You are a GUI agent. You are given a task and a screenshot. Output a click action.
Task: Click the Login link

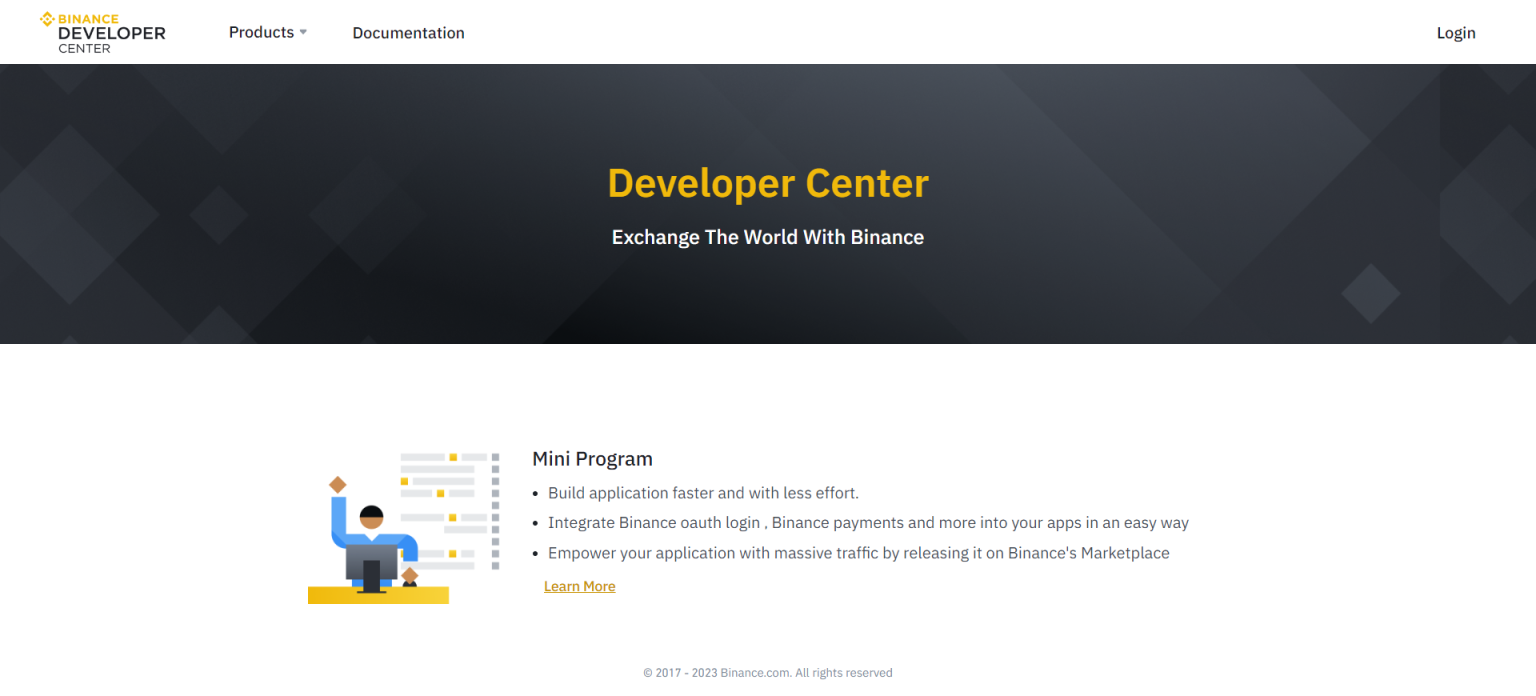1455,33
